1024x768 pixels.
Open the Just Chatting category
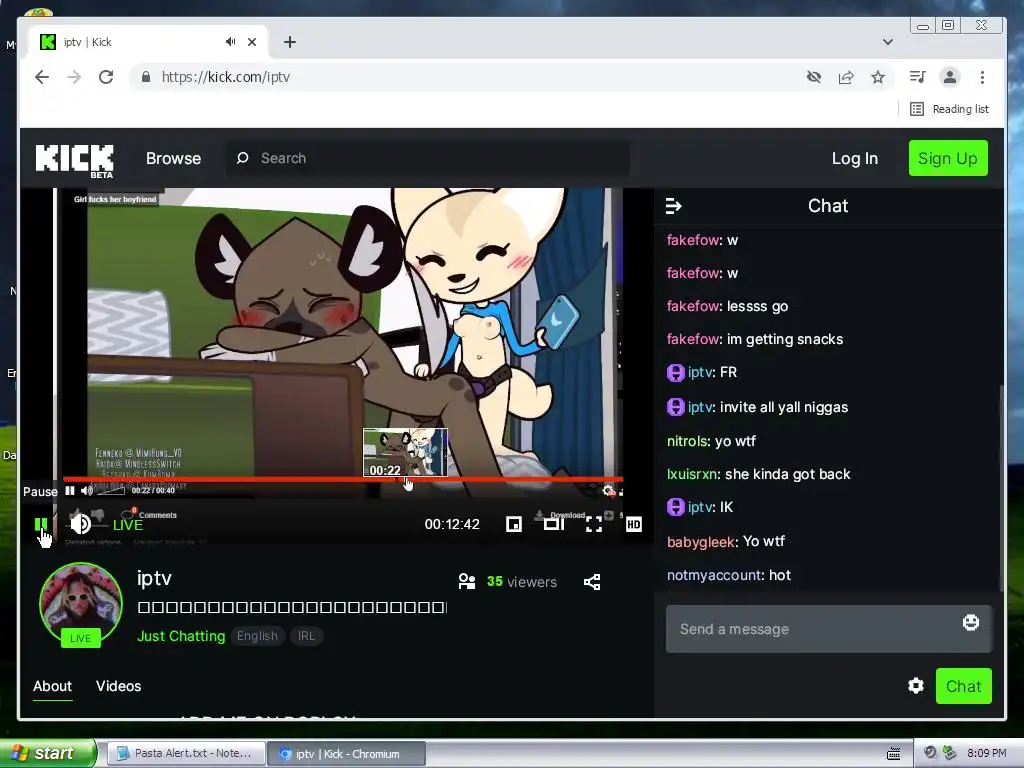181,636
